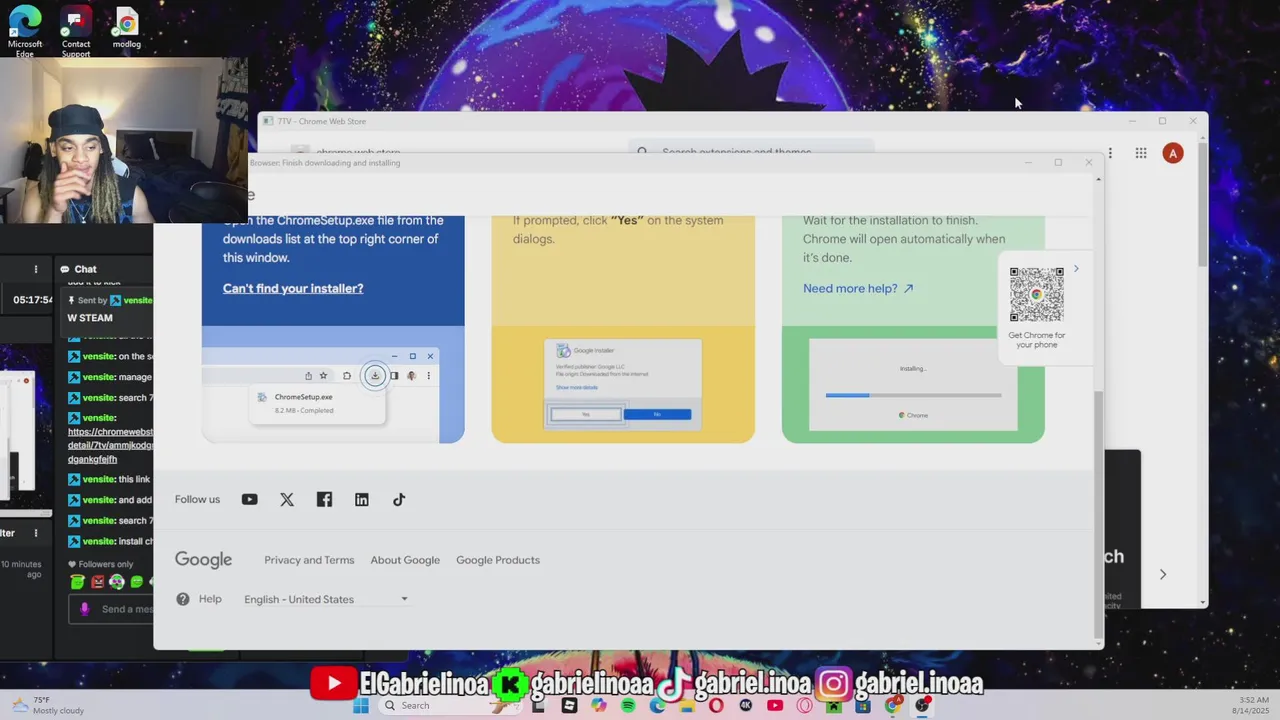
Task: Click the Google Installer dialog illustration
Action: 623,384
